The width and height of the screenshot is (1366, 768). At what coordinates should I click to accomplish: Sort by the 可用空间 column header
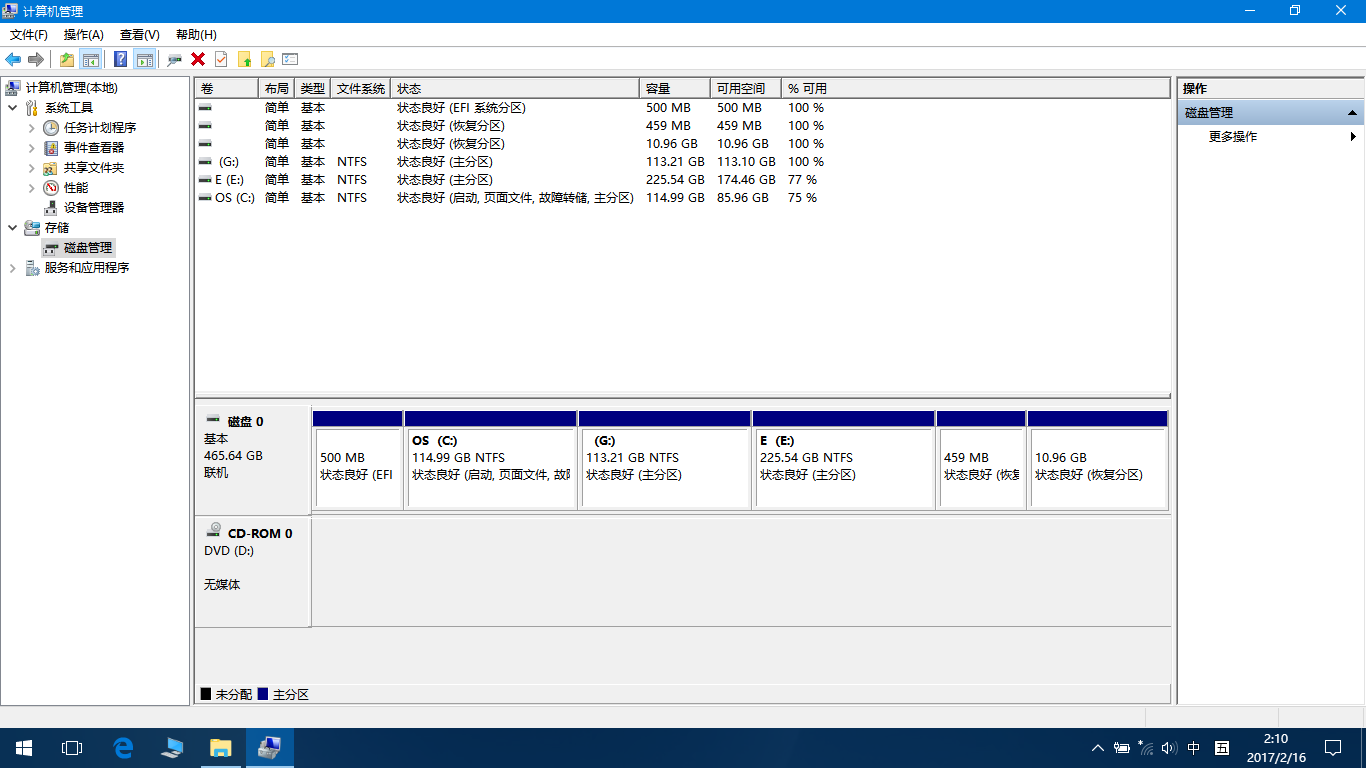(x=746, y=89)
